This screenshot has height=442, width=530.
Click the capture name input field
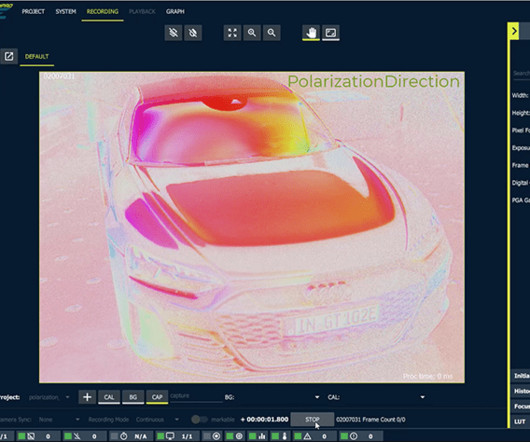point(196,396)
